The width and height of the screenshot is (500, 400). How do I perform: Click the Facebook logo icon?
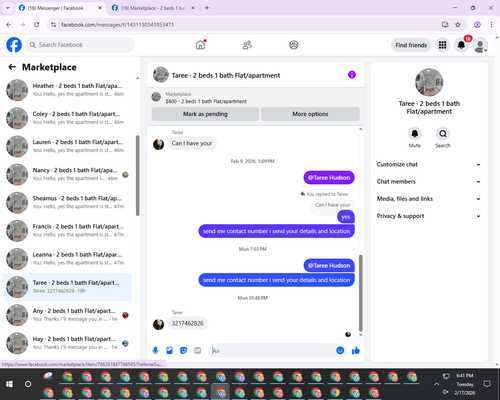click(x=14, y=45)
